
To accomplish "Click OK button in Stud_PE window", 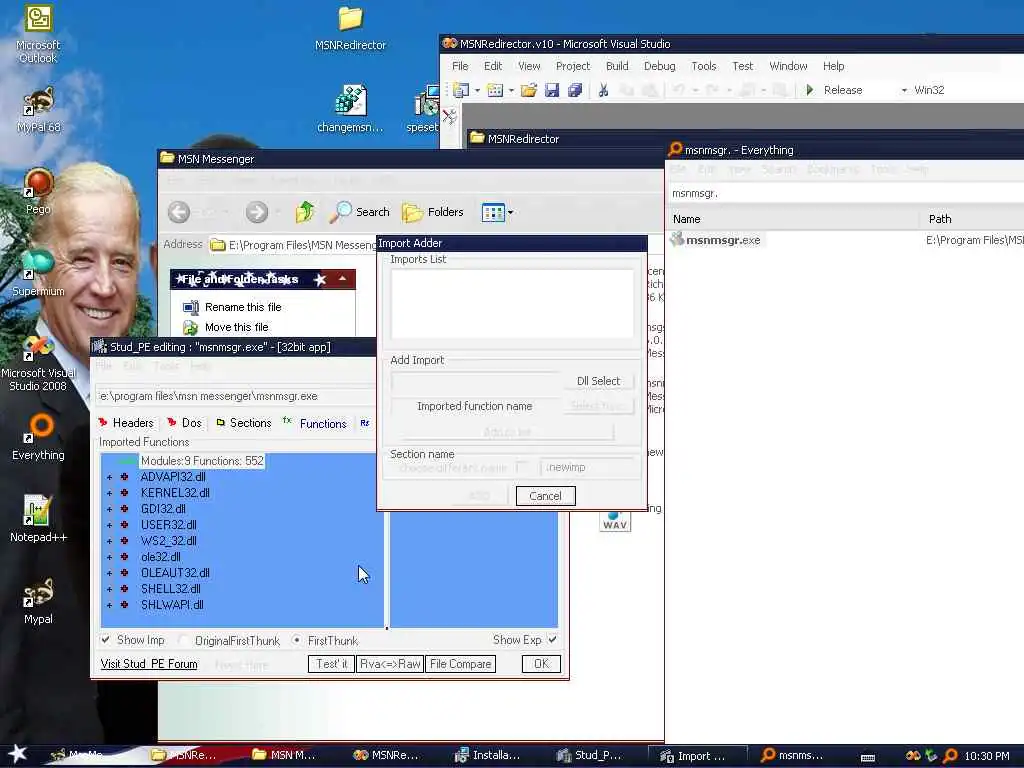I will point(541,664).
